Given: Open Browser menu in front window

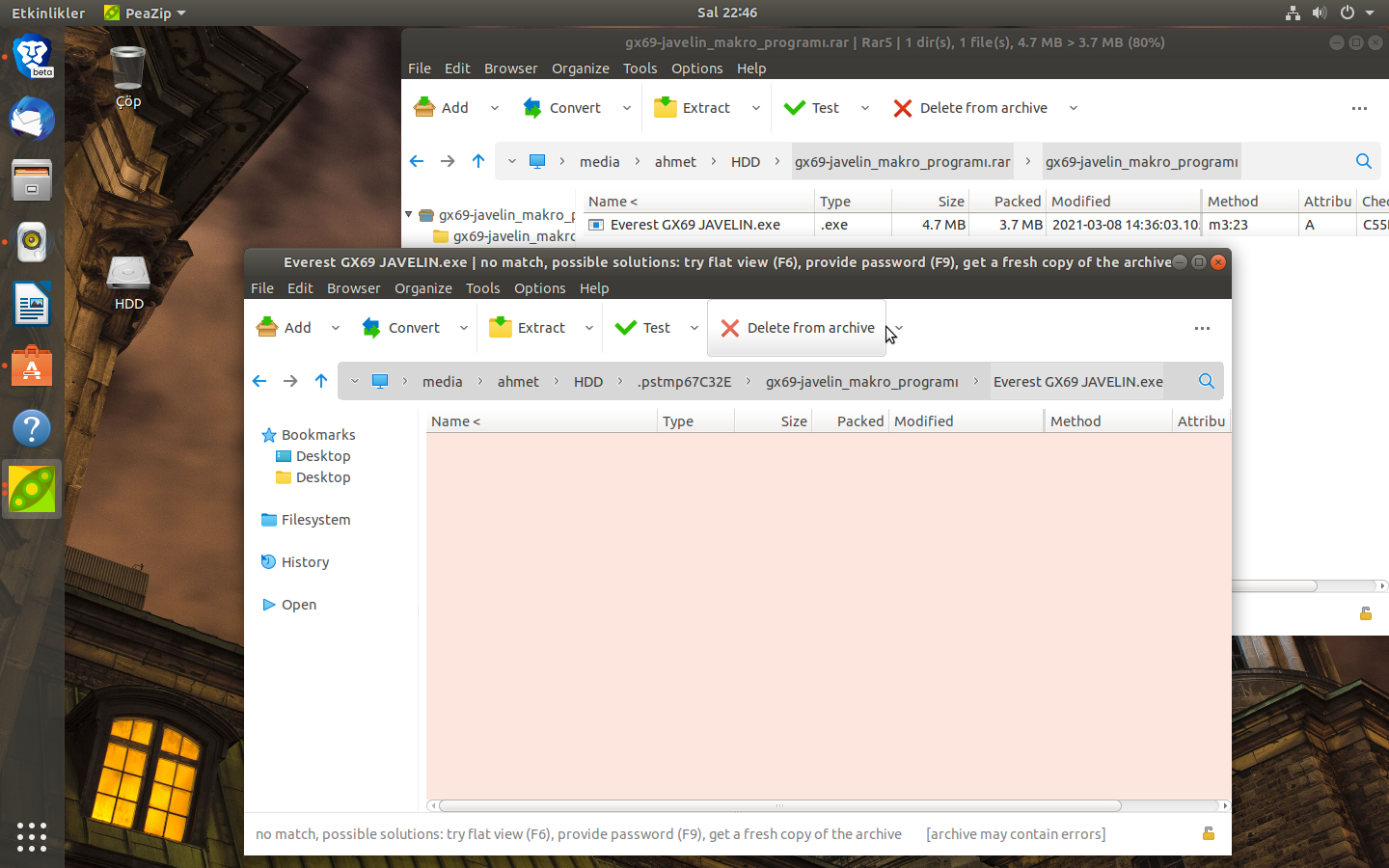Looking at the screenshot, I should tap(354, 288).
